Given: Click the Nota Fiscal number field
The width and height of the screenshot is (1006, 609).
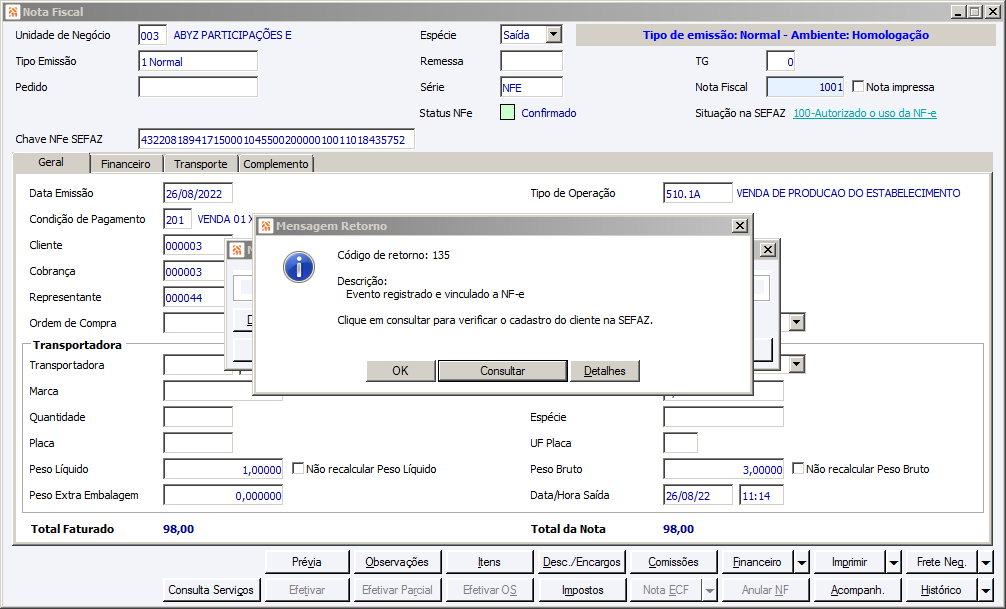Looking at the screenshot, I should (x=805, y=87).
